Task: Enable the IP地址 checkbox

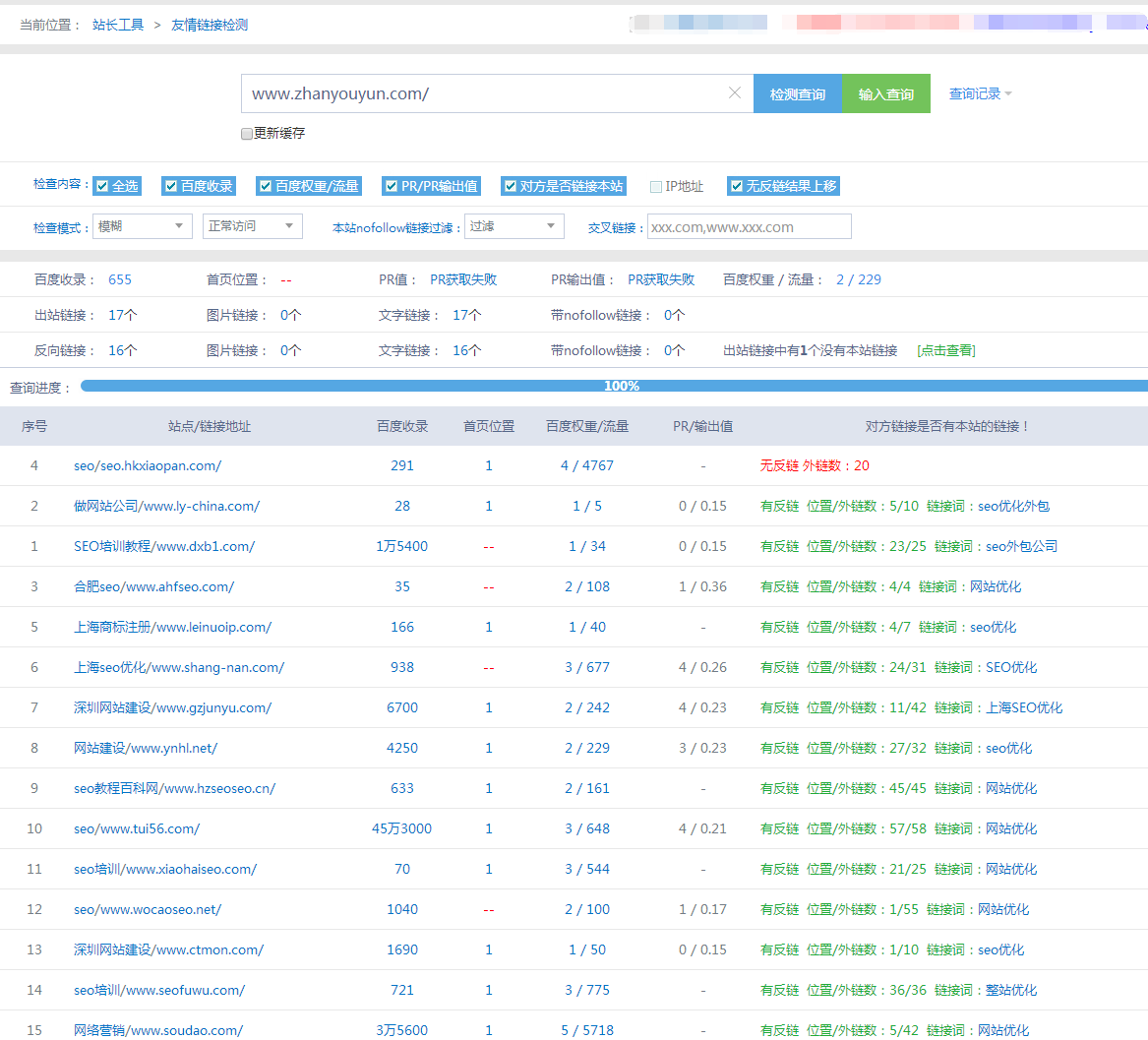Action: point(656,187)
